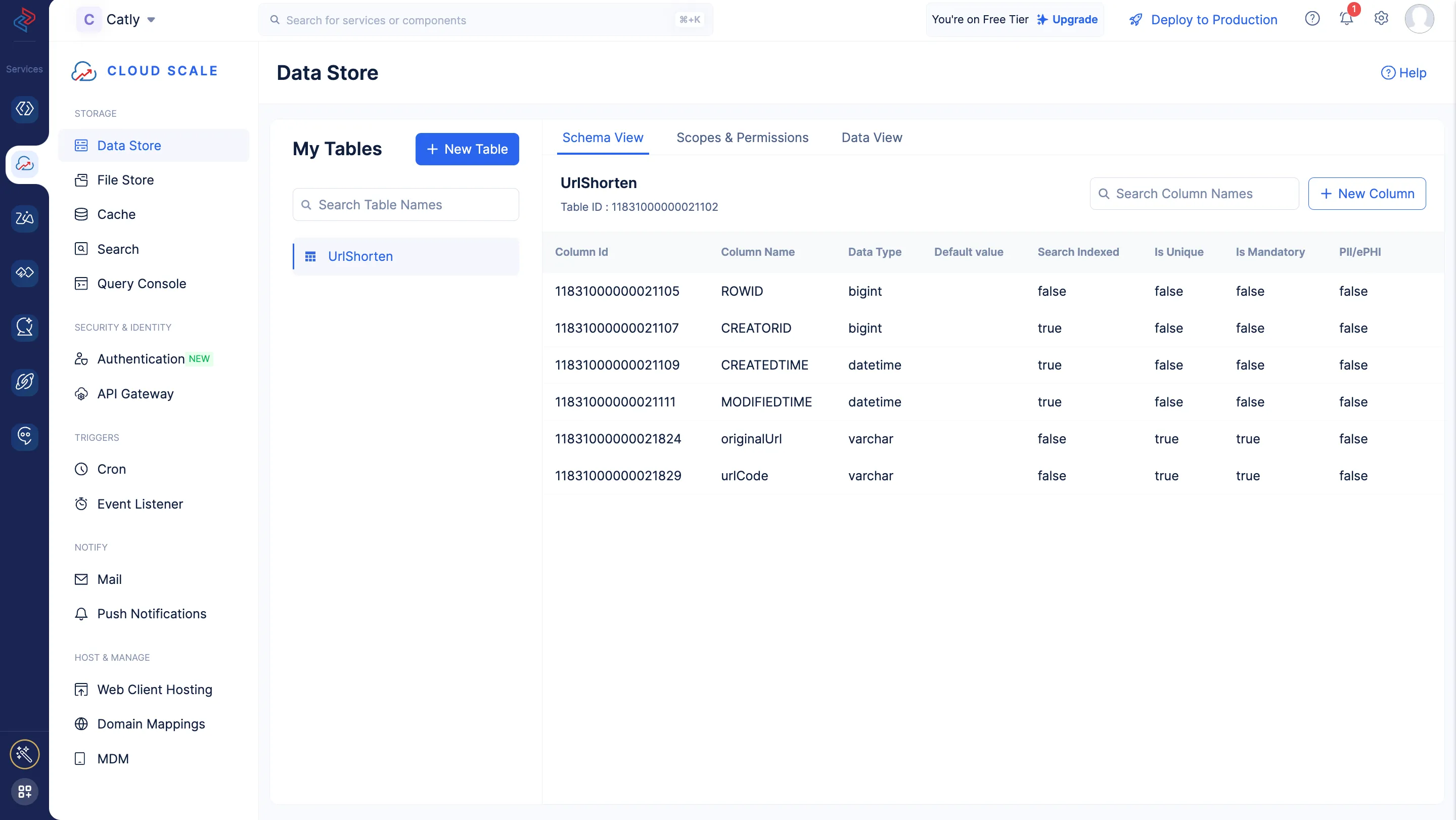Switch to the Scopes & Permissions tab
Screen dimensions: 1456x820
[742, 138]
